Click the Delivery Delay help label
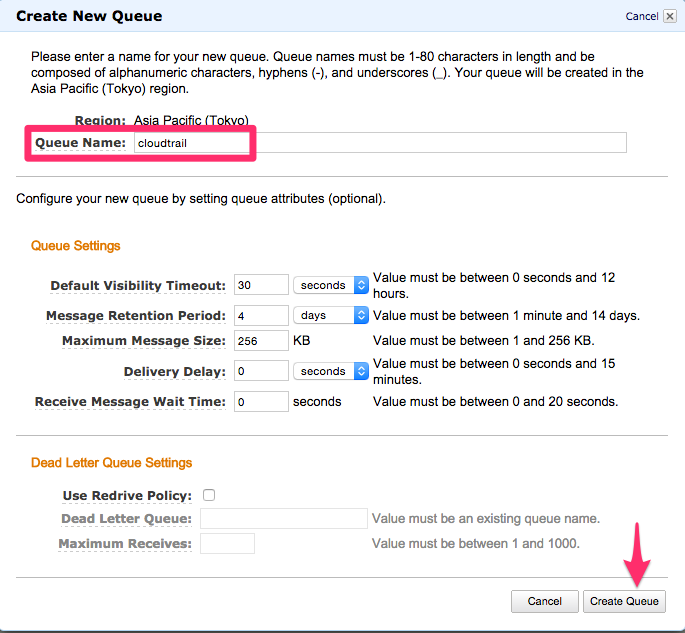 (x=175, y=372)
